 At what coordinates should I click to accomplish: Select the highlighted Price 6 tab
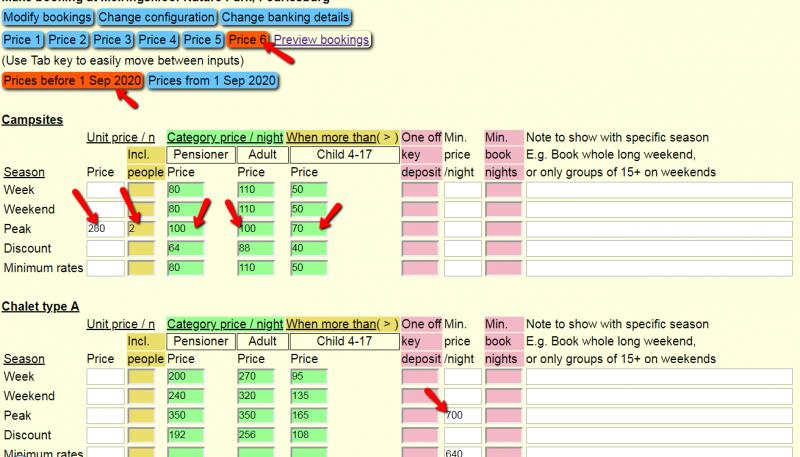tap(248, 40)
